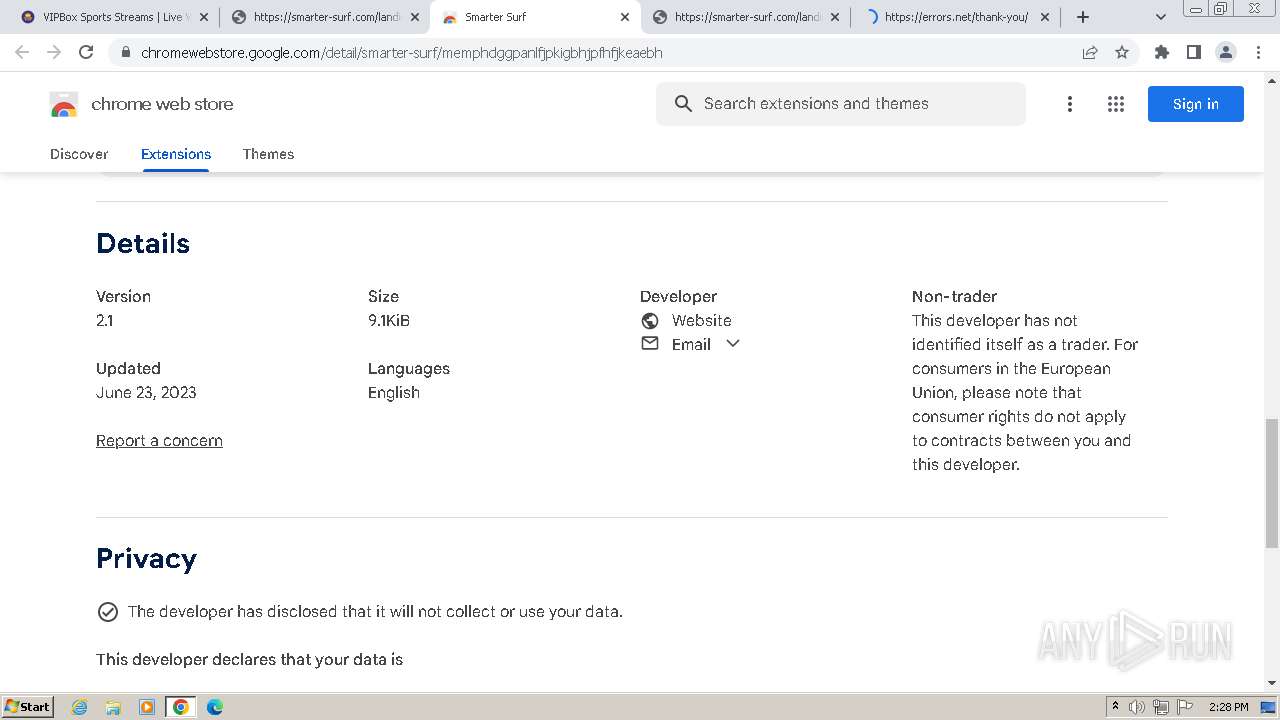Open the Chrome extensions puzzle icon

click(x=1161, y=52)
